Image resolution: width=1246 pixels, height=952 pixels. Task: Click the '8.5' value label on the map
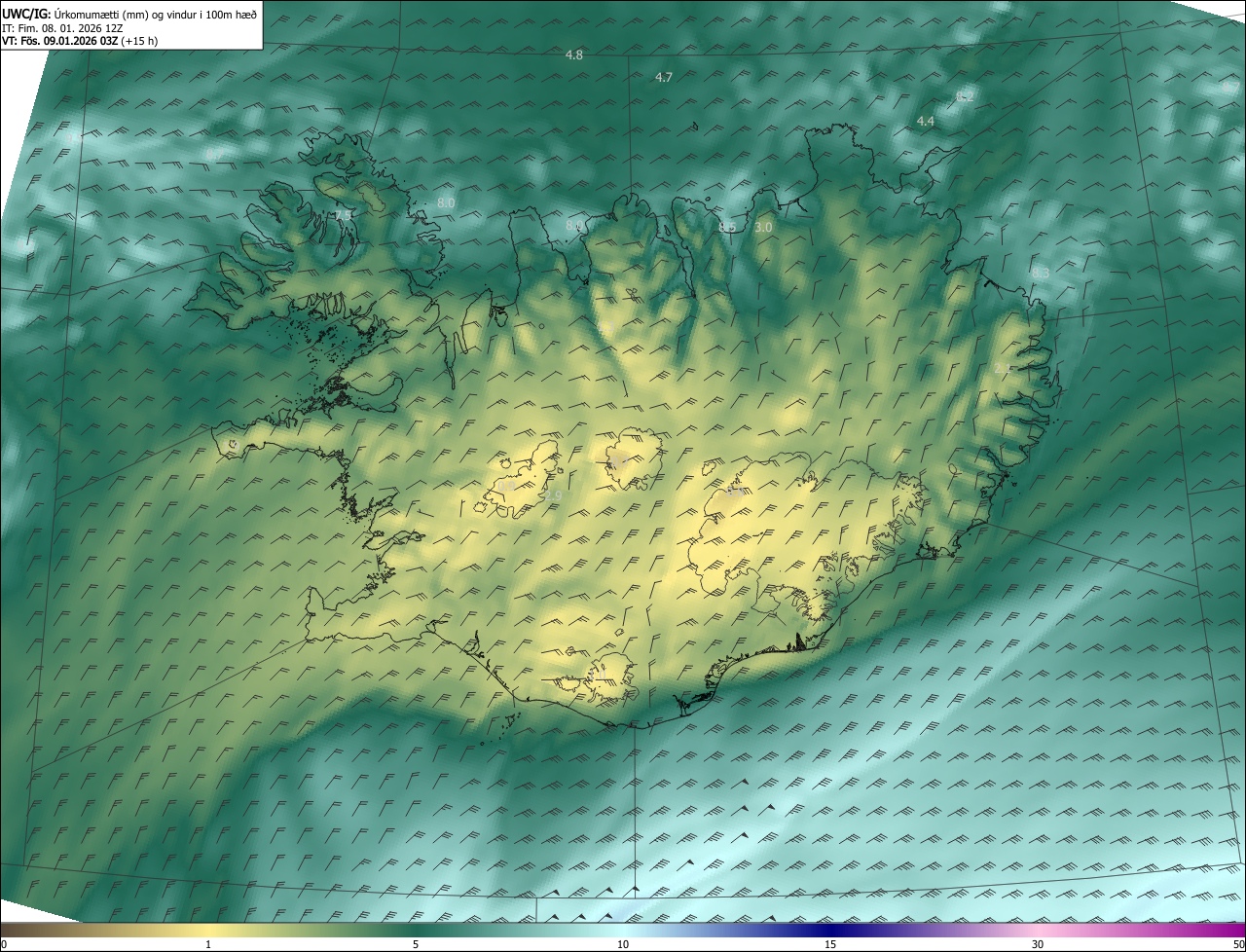[x=727, y=227]
